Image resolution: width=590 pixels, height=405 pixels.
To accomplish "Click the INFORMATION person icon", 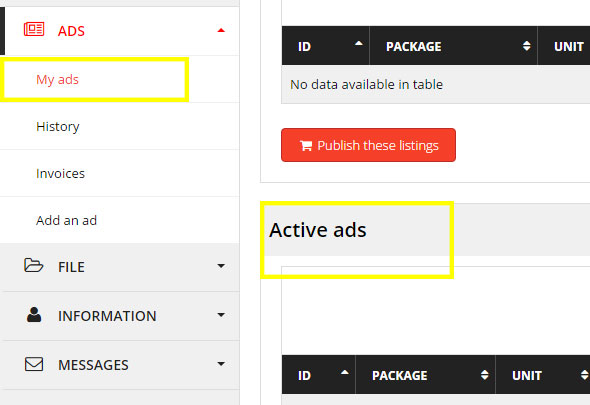I will (34, 315).
